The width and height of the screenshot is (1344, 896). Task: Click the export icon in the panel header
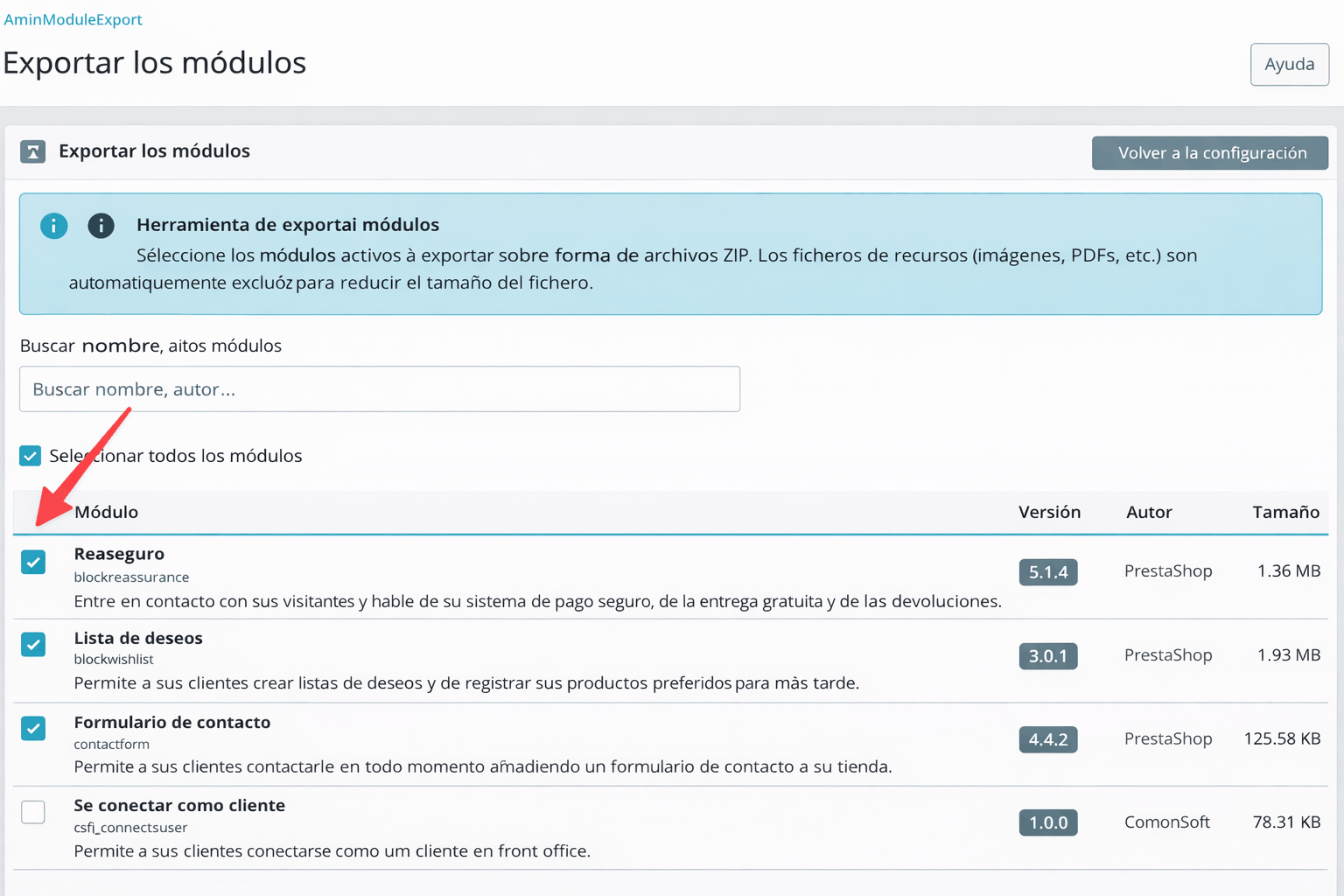pos(32,151)
